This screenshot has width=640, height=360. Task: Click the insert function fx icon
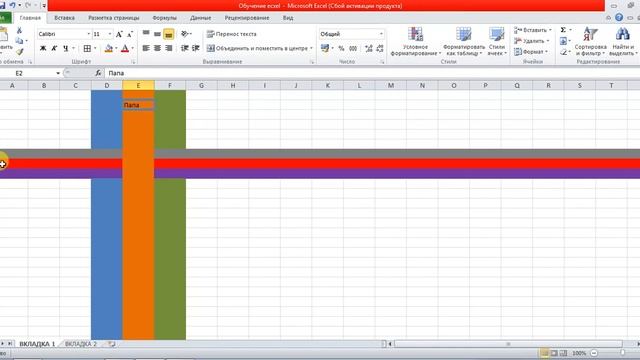(x=98, y=73)
